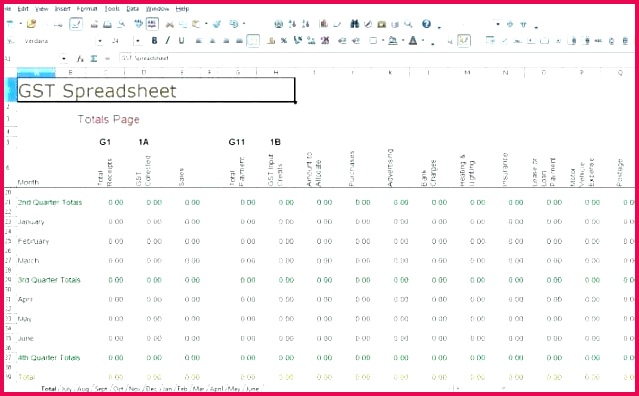
Task: Align text left icon
Action: point(198,41)
